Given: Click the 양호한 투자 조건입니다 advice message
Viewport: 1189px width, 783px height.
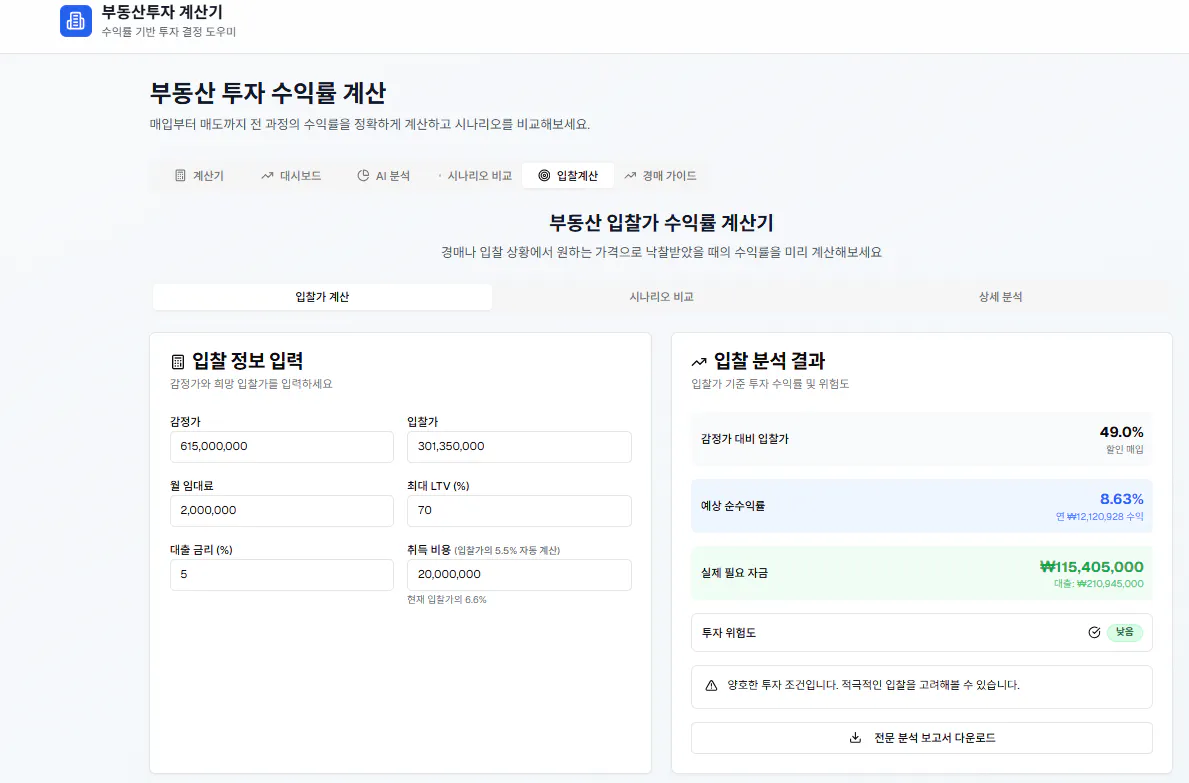Looking at the screenshot, I should pyautogui.click(x=874, y=685).
